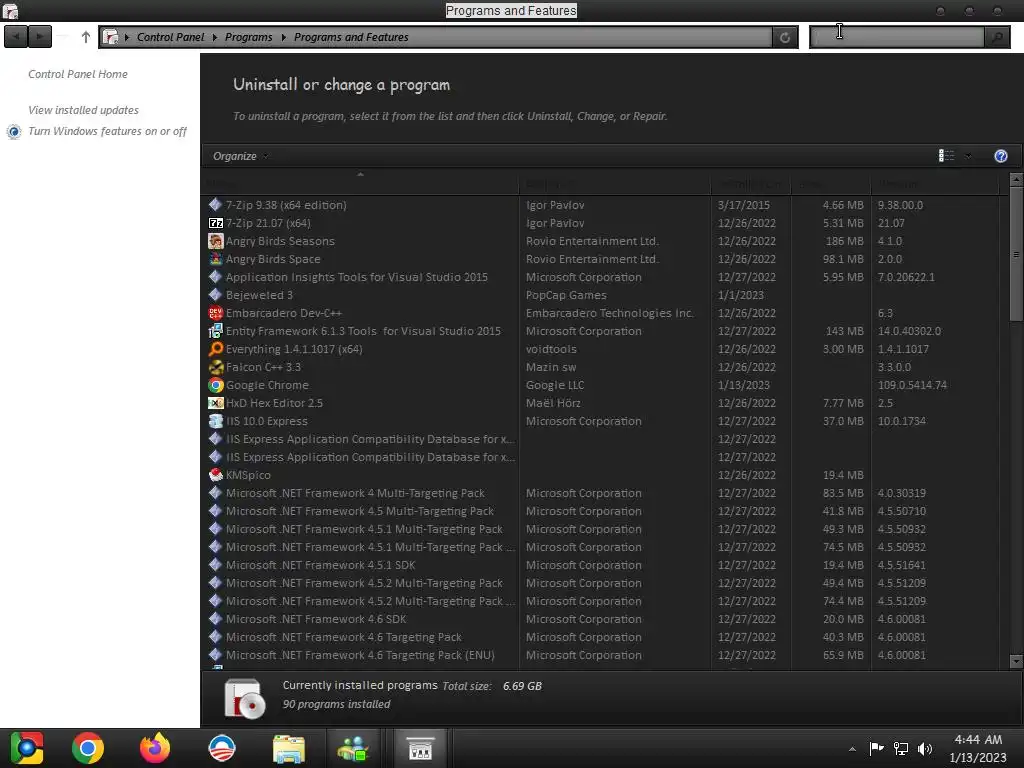
Task: Select the HxD Hex Editor 2.5 icon
Action: coord(216,403)
